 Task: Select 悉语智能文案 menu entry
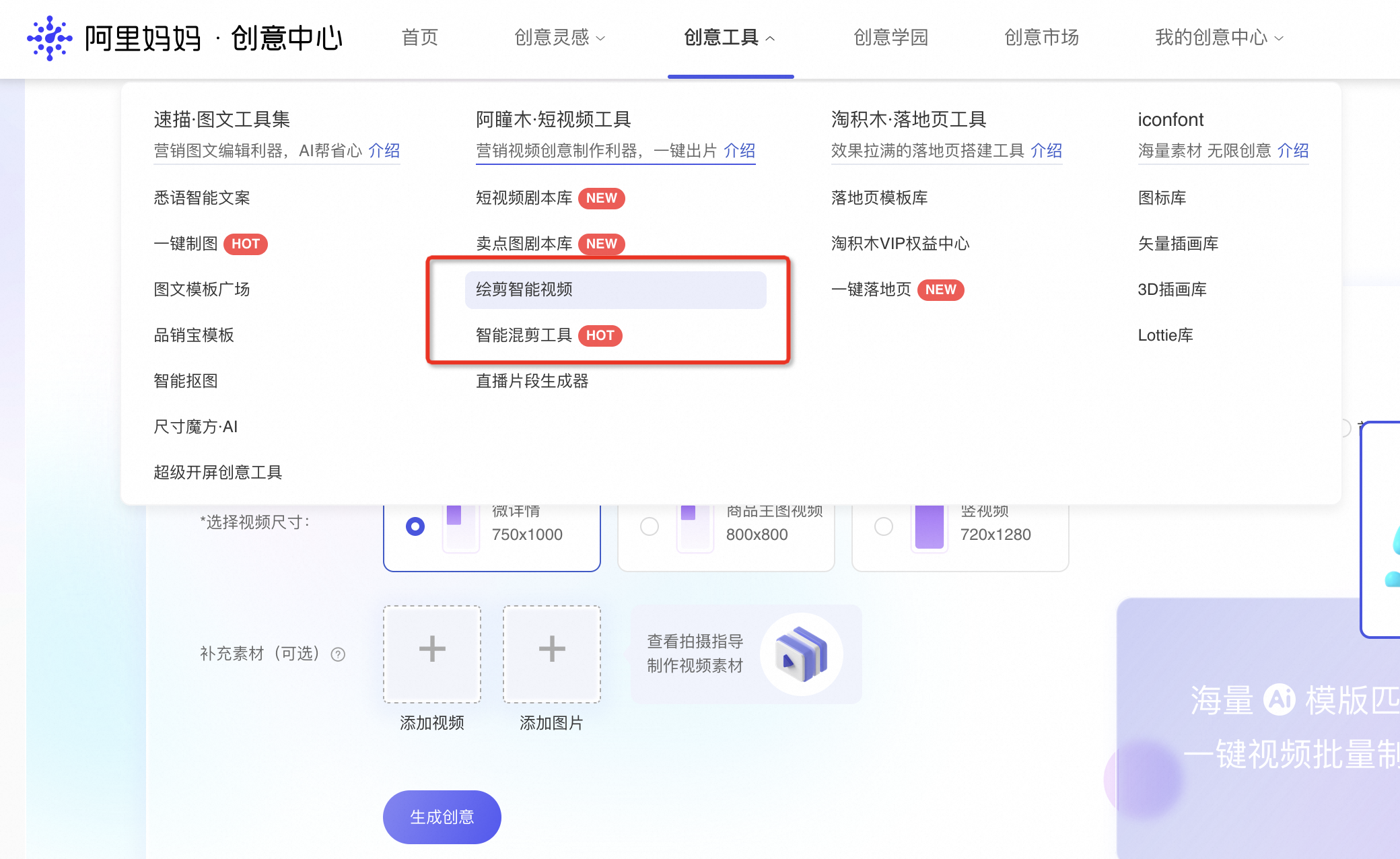(x=202, y=198)
